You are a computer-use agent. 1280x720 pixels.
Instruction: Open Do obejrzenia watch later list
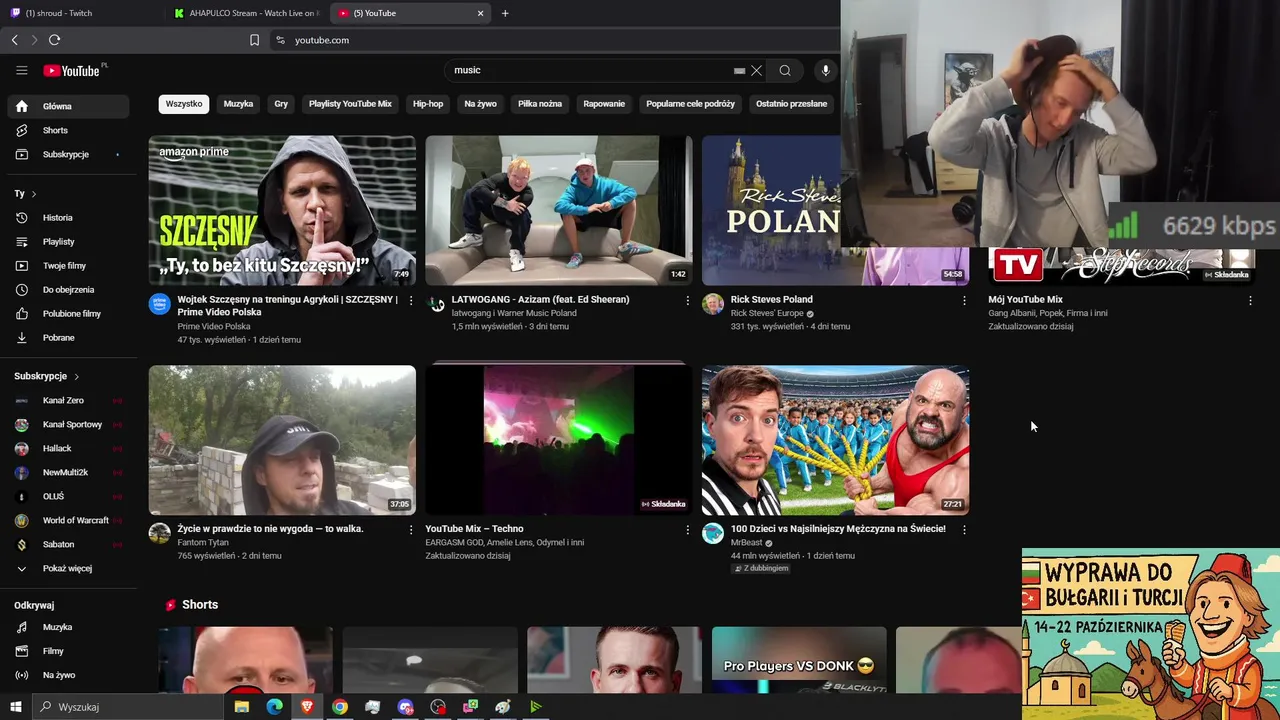click(x=68, y=289)
